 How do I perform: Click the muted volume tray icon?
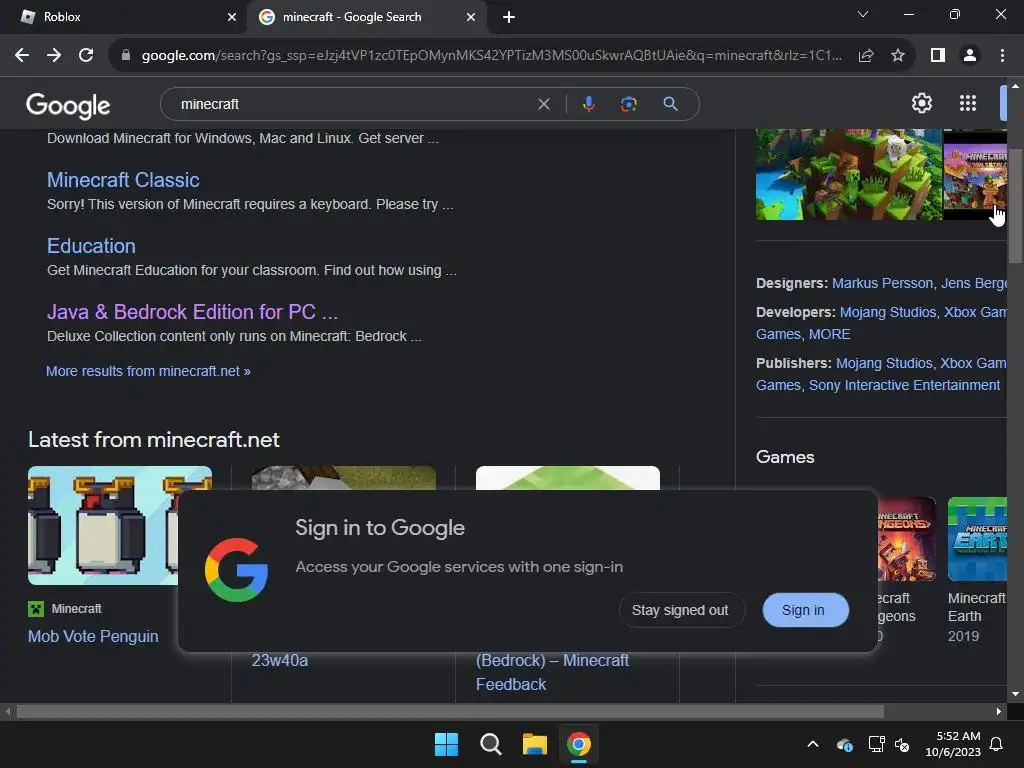(x=902, y=744)
